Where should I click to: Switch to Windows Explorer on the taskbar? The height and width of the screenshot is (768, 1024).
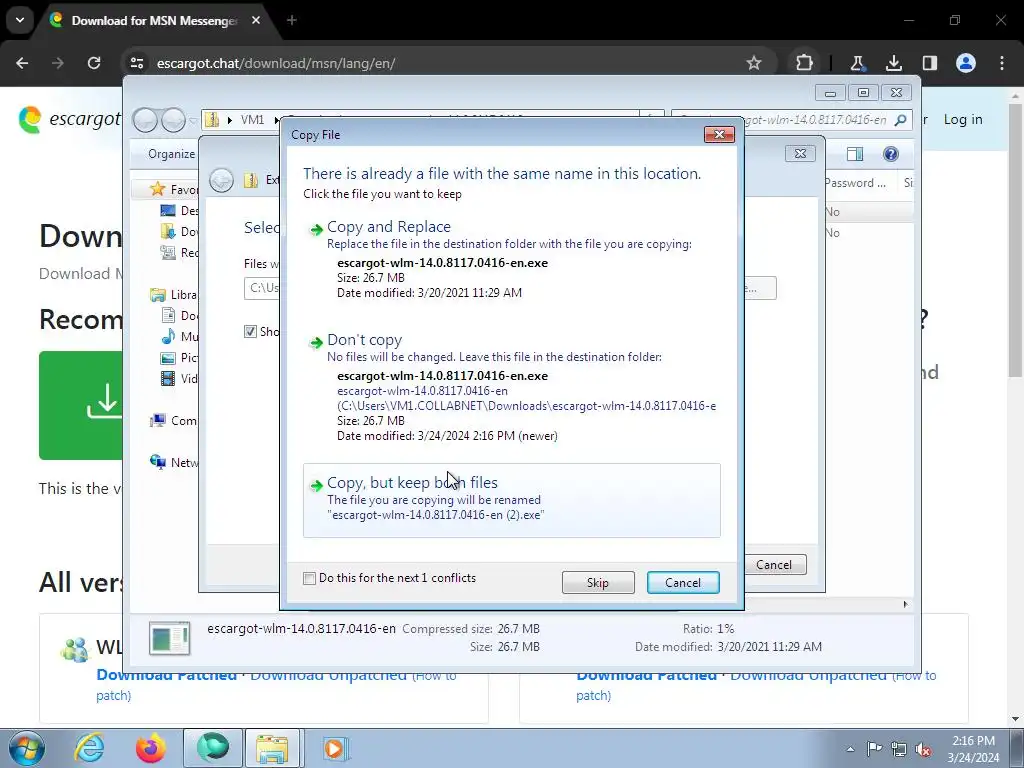(x=272, y=748)
